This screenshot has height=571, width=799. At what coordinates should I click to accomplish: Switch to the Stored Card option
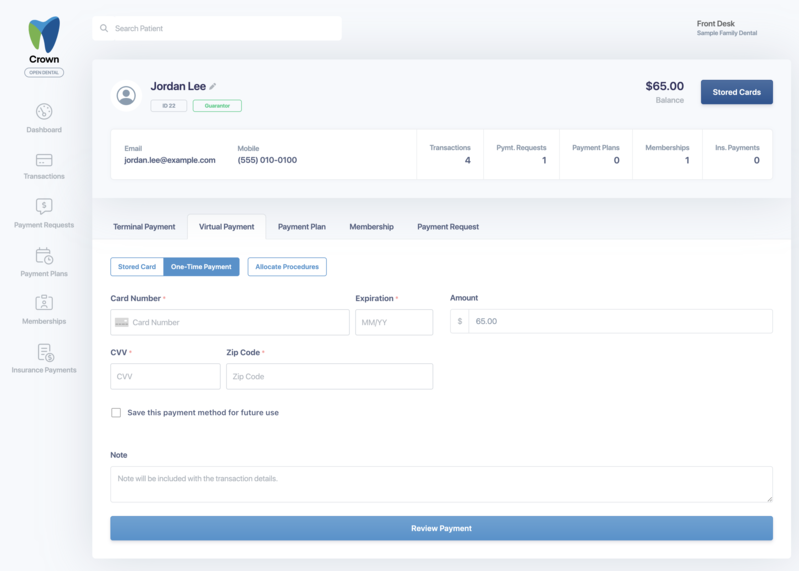click(x=137, y=267)
